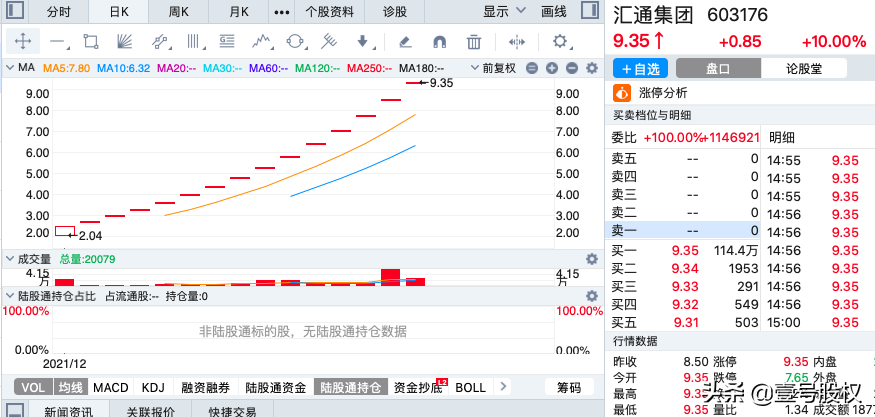The image size is (875, 417).
Task: Click the MA10:6.32 blue label
Action: pyautogui.click(x=123, y=68)
